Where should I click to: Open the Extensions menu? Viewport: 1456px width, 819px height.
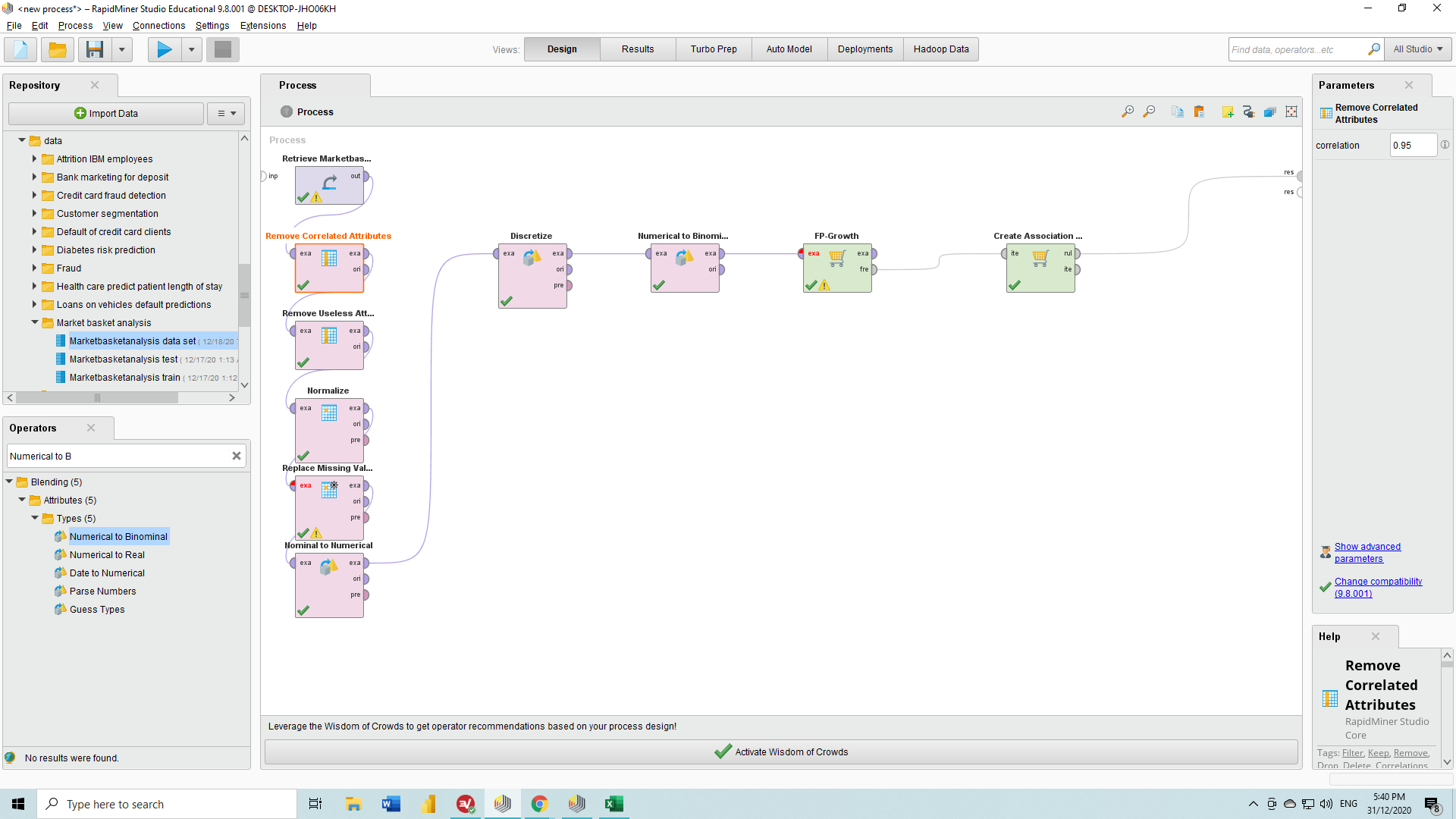(x=263, y=26)
